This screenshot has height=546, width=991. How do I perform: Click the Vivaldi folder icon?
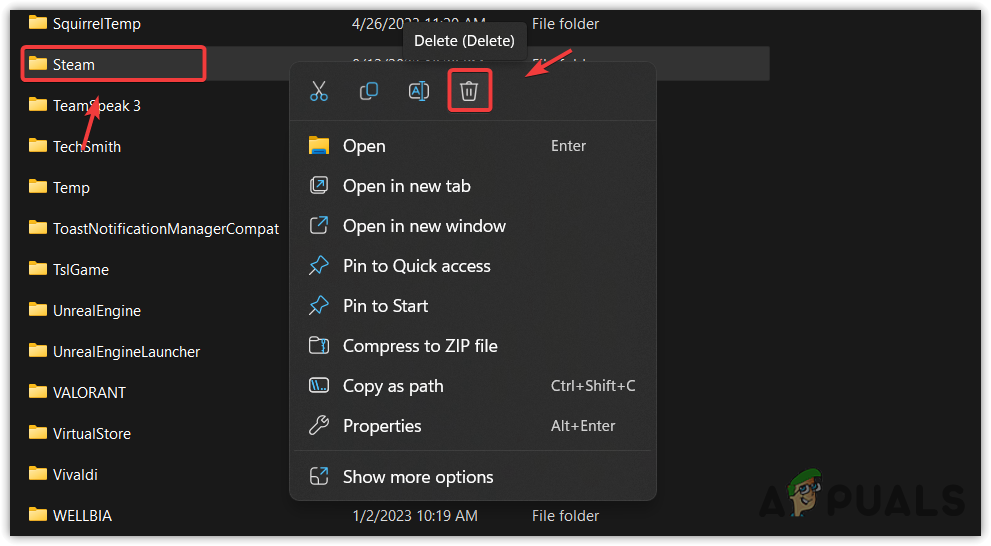click(x=38, y=473)
